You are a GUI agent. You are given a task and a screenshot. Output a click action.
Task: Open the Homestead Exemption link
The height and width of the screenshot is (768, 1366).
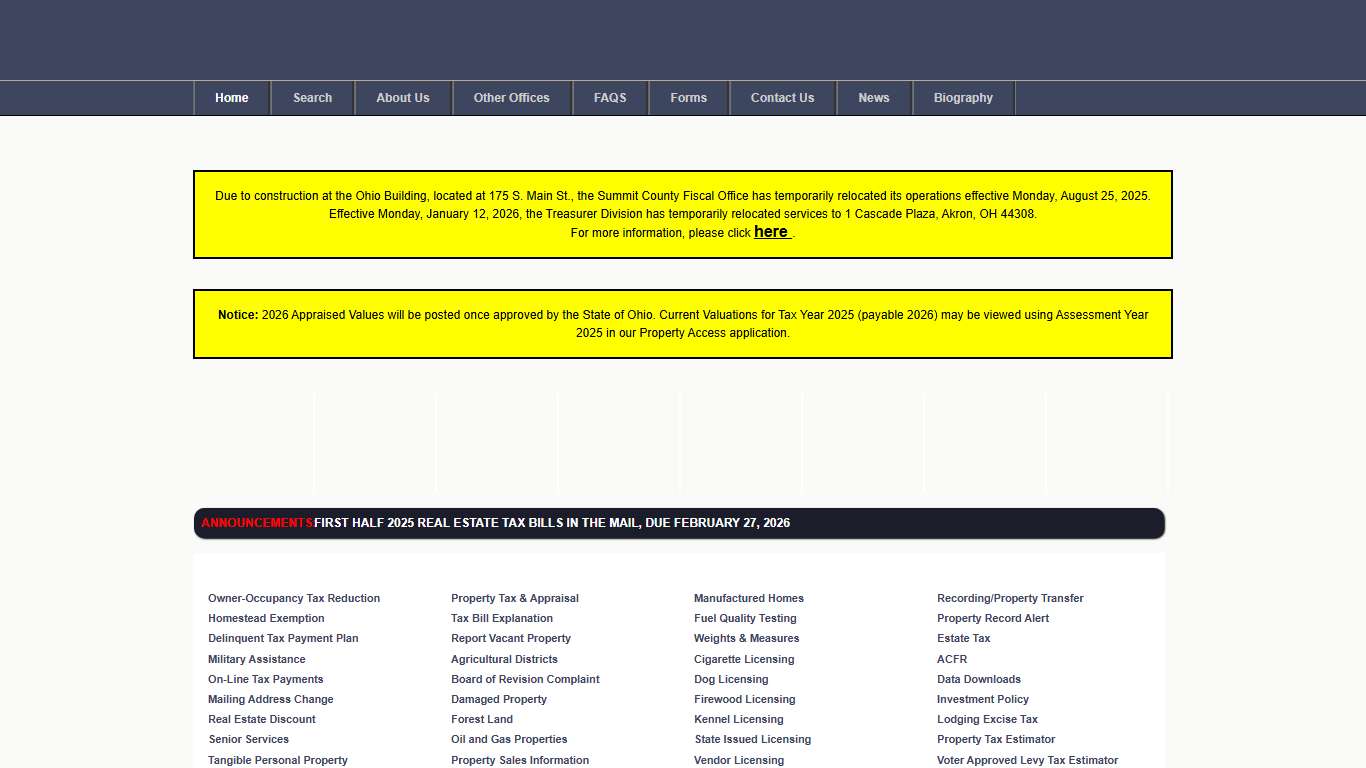click(x=266, y=619)
